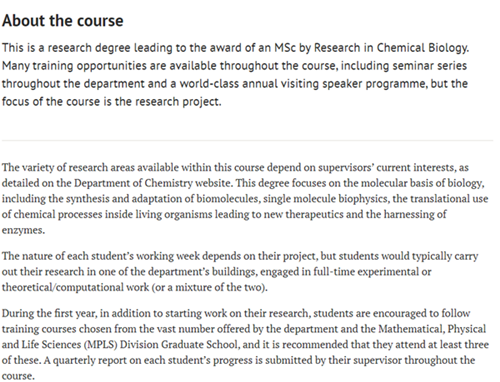Screen dimensions: 500x382
Task: Click the final word "course." at bottom
Action: coord(18,376)
